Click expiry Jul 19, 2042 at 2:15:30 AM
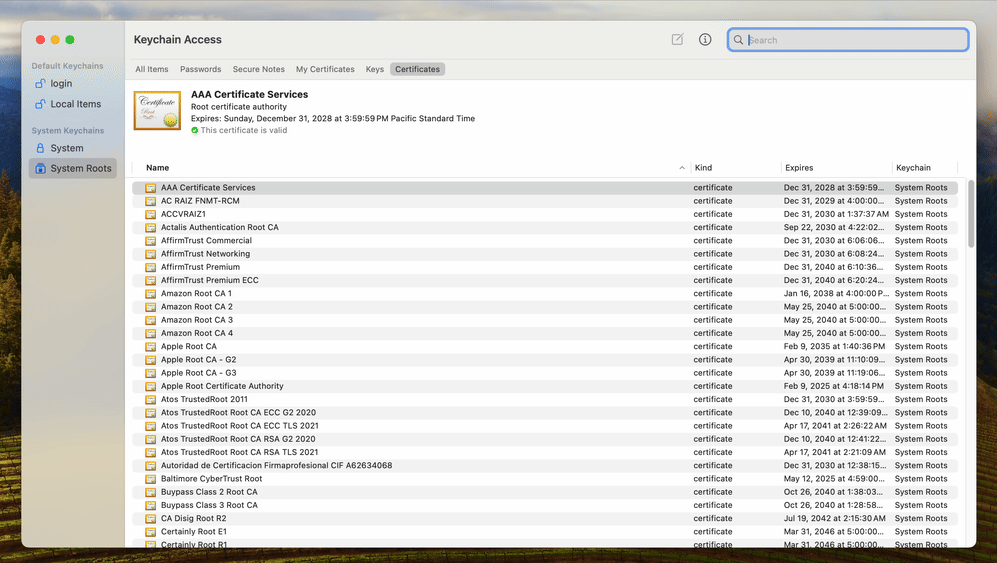Screen dimensions: 997x563 coord(835,518)
